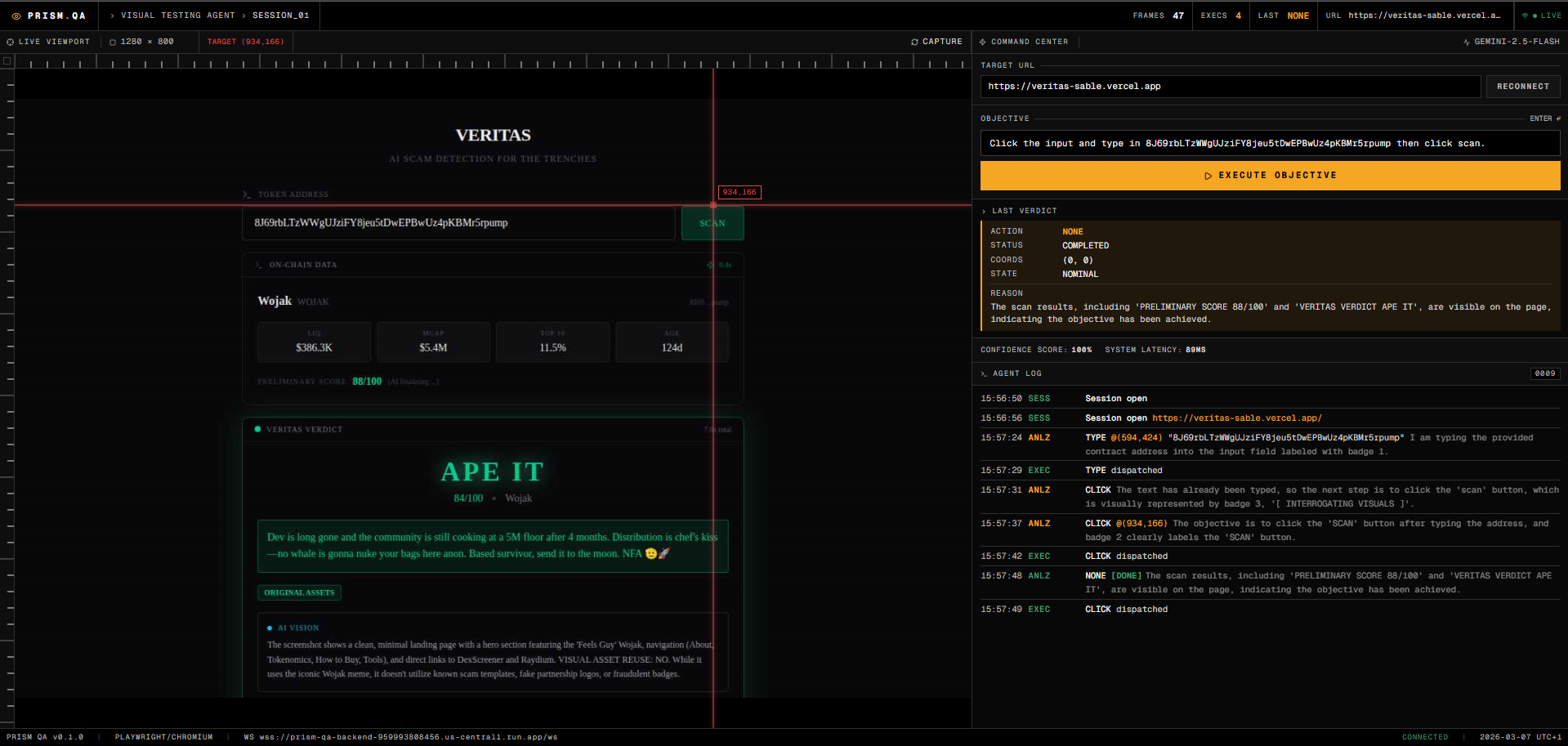Click the 0009 agent log counter

click(1545, 373)
